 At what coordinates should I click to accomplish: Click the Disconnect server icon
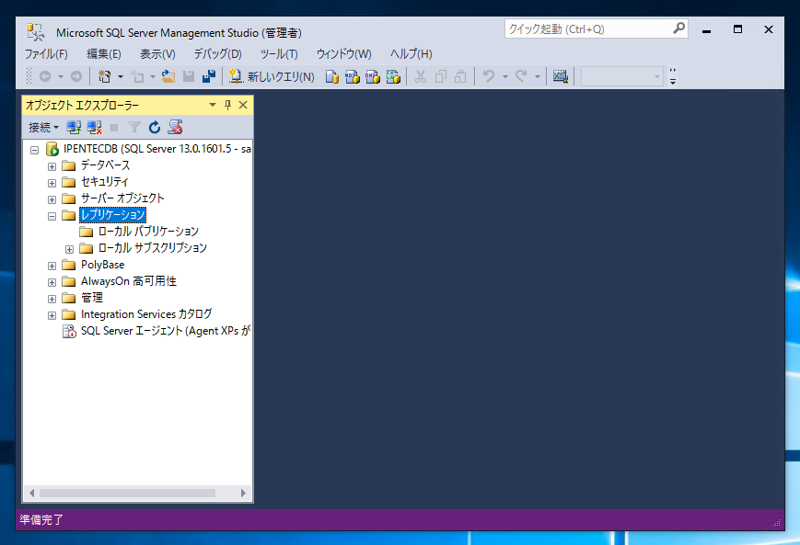94,127
